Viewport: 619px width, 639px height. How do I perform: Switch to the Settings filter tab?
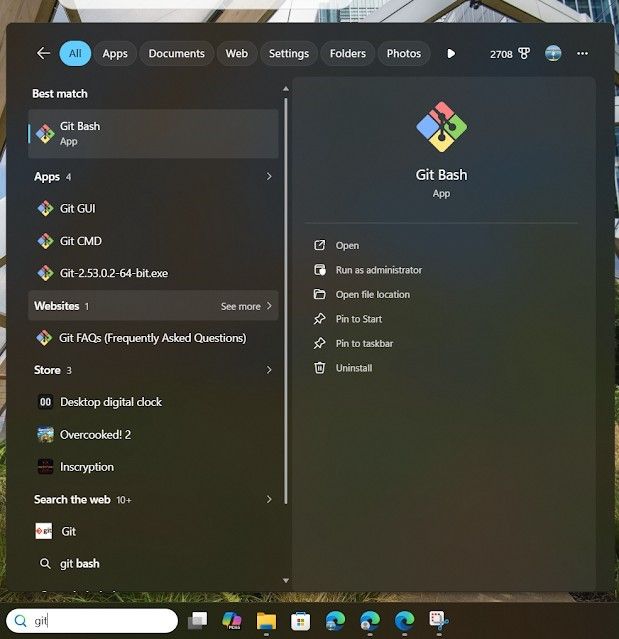[x=288, y=54]
